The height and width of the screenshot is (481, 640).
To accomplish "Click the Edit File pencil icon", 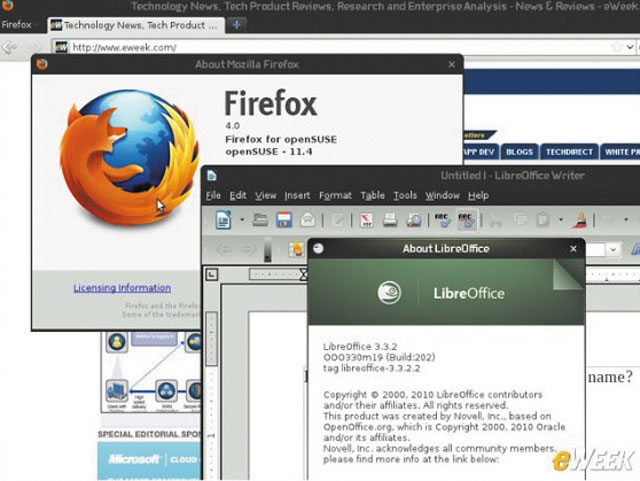I will (338, 220).
